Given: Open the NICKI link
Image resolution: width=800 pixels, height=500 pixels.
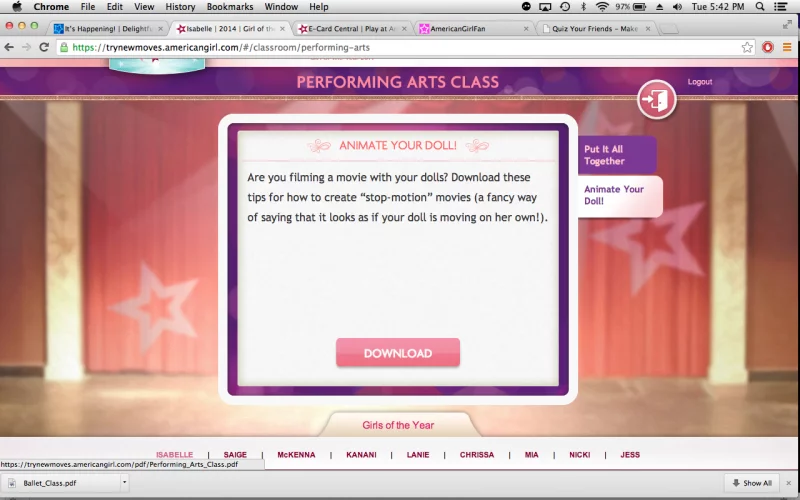Looking at the screenshot, I should coord(580,455).
